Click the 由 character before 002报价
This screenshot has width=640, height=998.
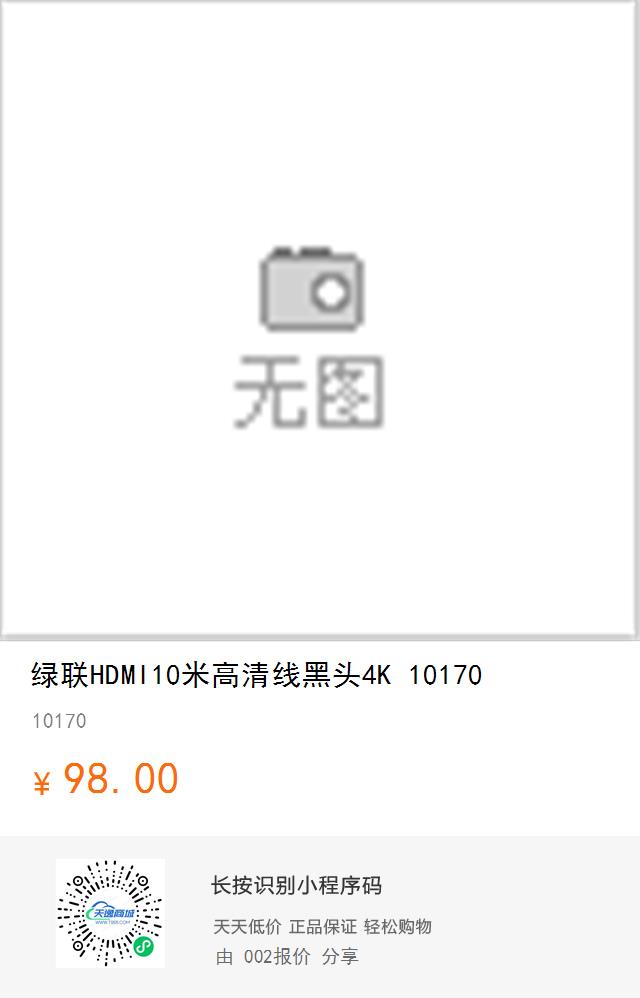coord(225,956)
